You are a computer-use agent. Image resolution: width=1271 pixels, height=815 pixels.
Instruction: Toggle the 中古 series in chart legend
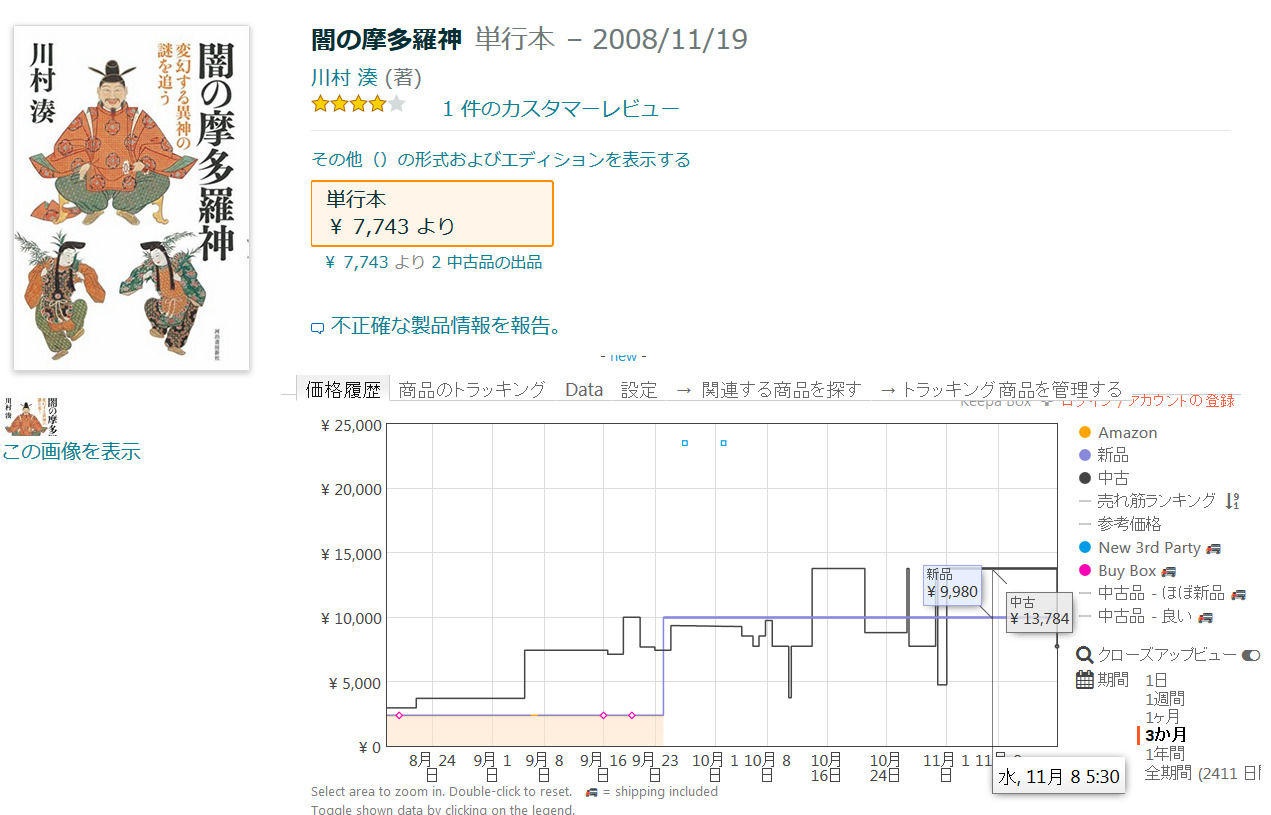pos(1103,478)
